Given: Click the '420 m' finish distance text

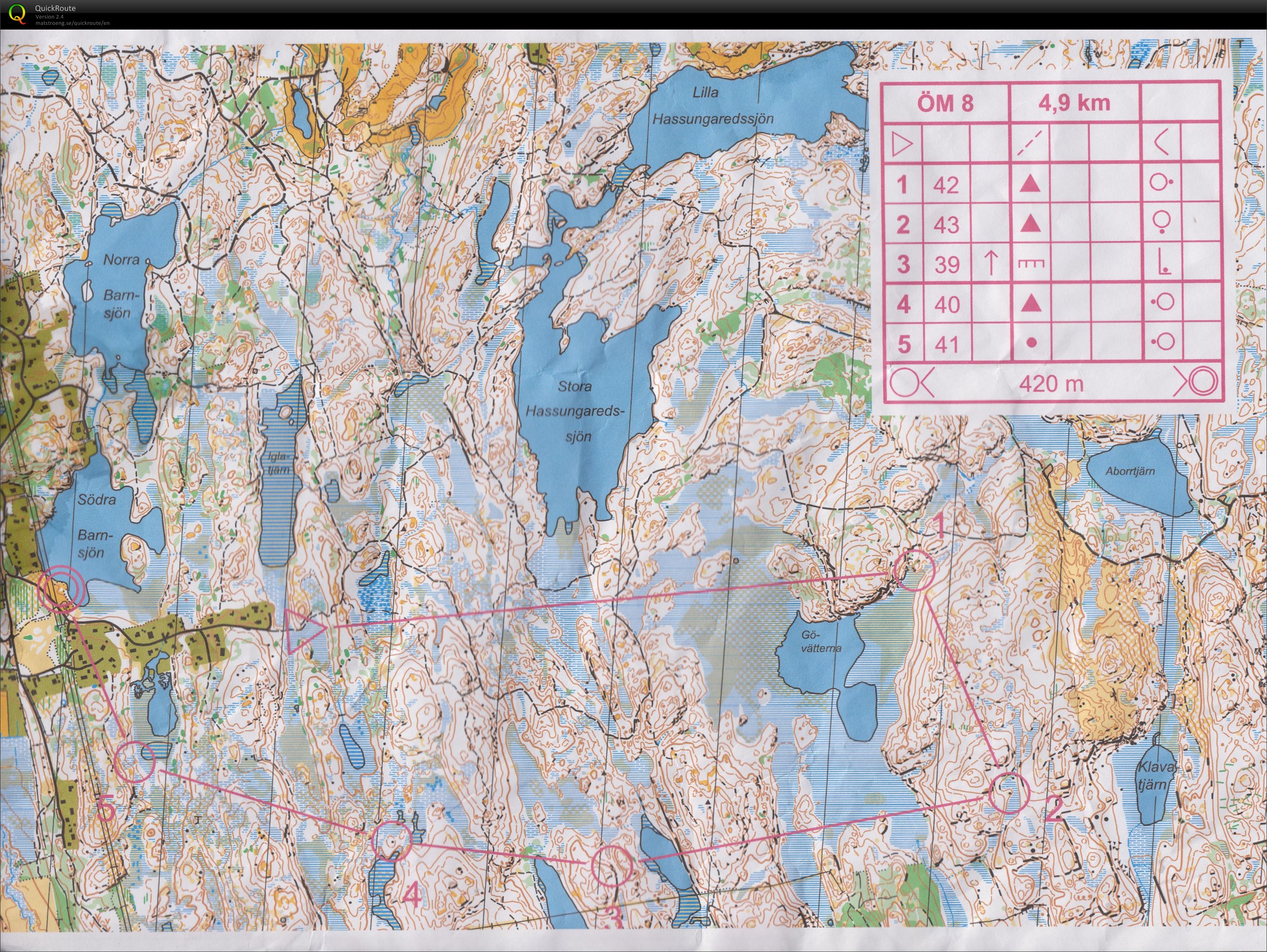Looking at the screenshot, I should coord(1052,383).
